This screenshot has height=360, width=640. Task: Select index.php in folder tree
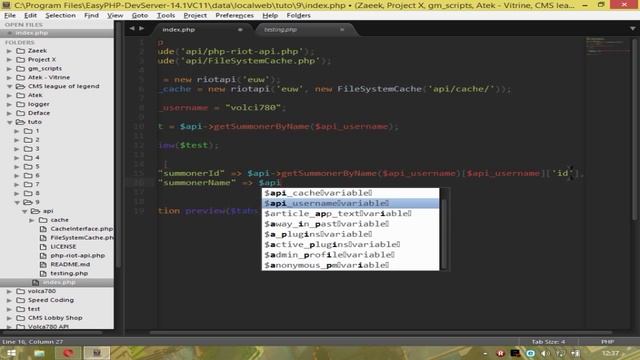click(57, 282)
